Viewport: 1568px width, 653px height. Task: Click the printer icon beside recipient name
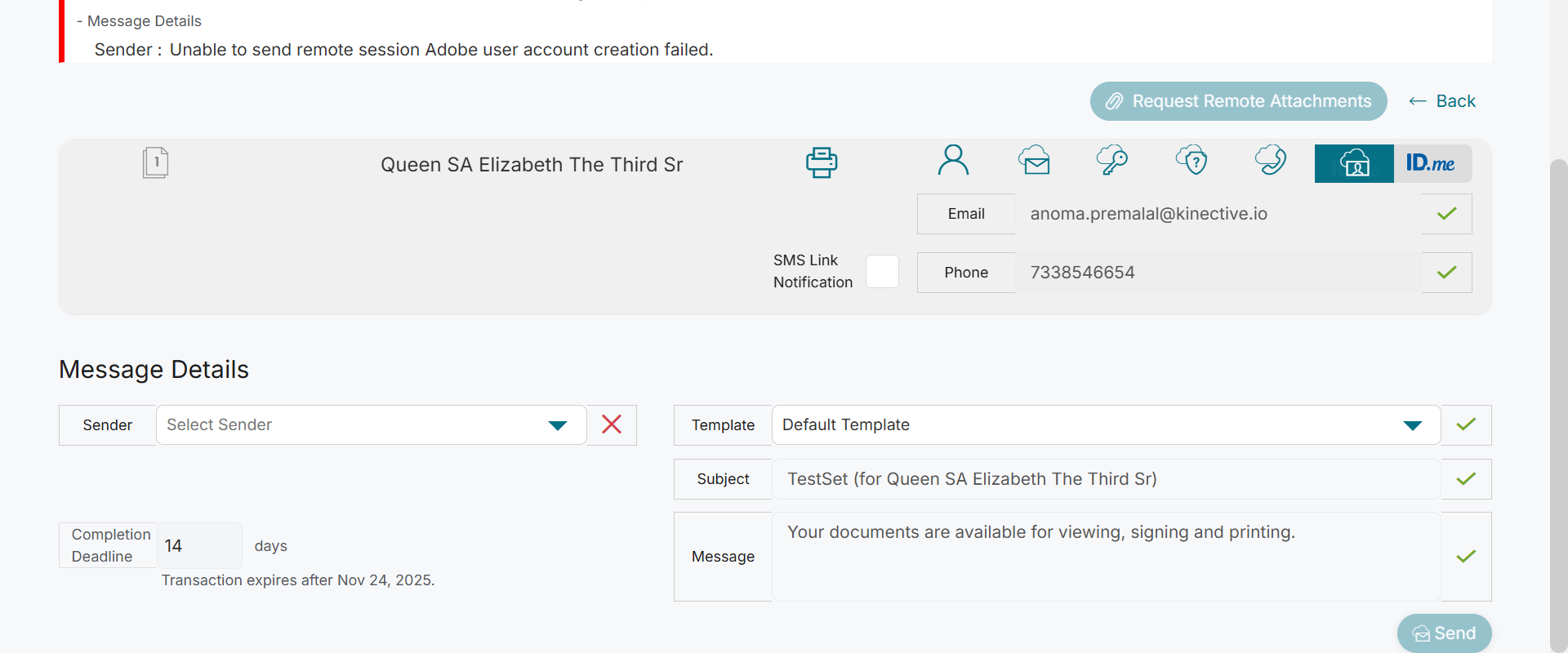point(822,162)
